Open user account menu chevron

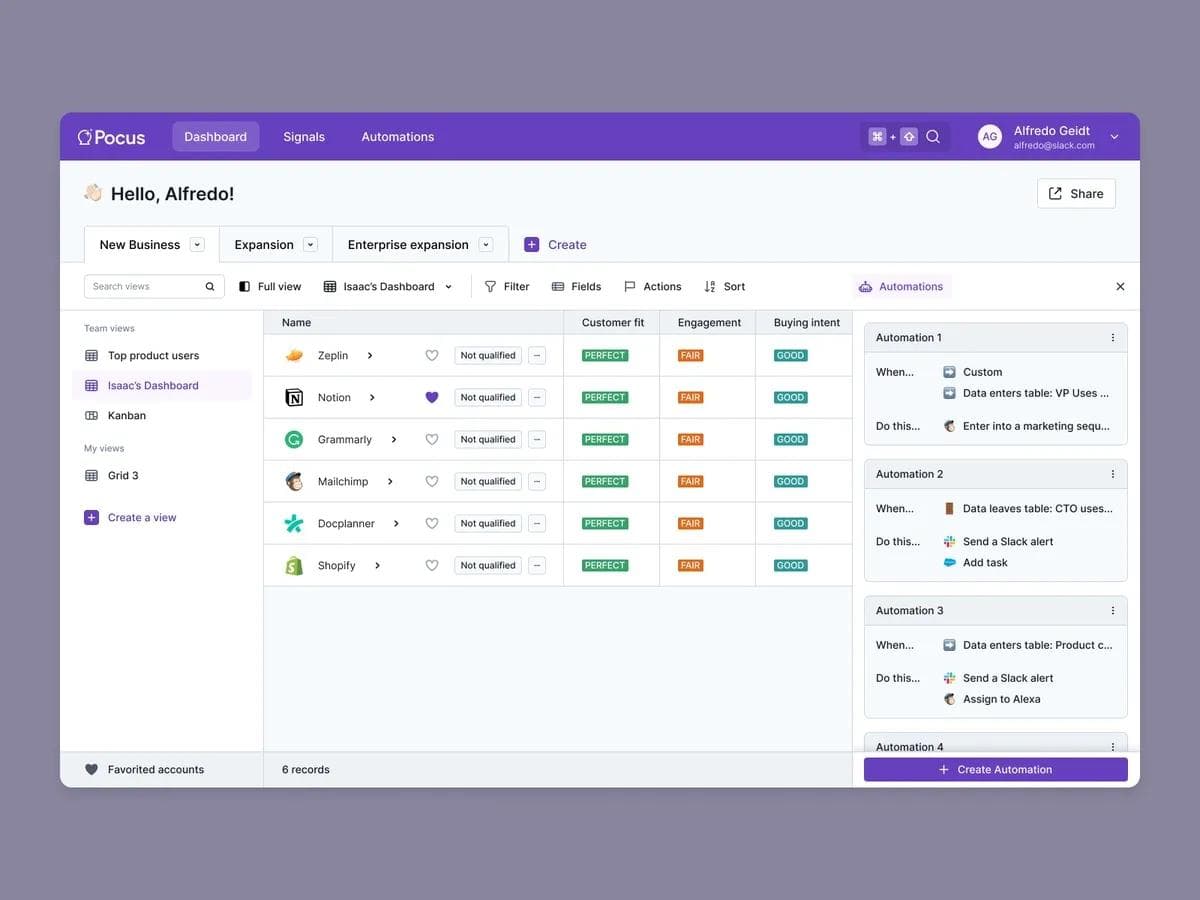(1114, 137)
